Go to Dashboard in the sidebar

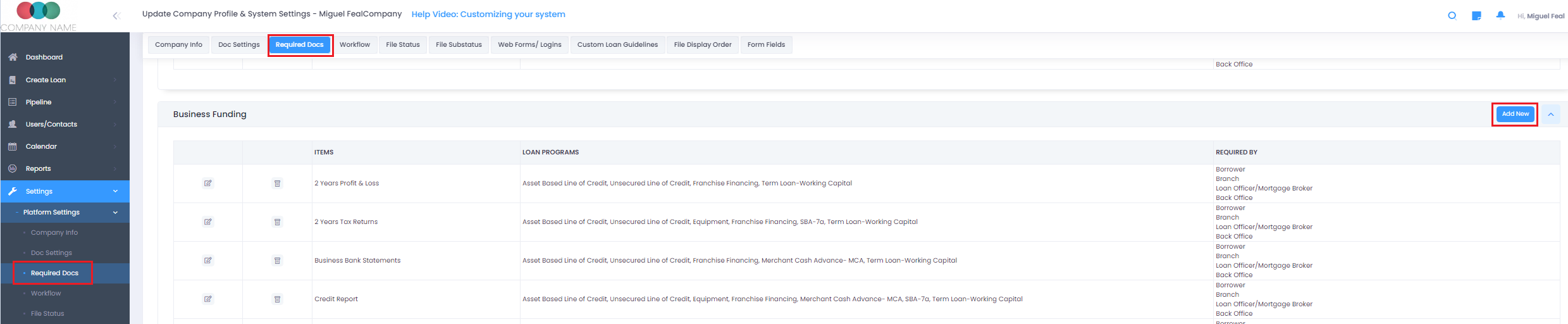coord(44,58)
